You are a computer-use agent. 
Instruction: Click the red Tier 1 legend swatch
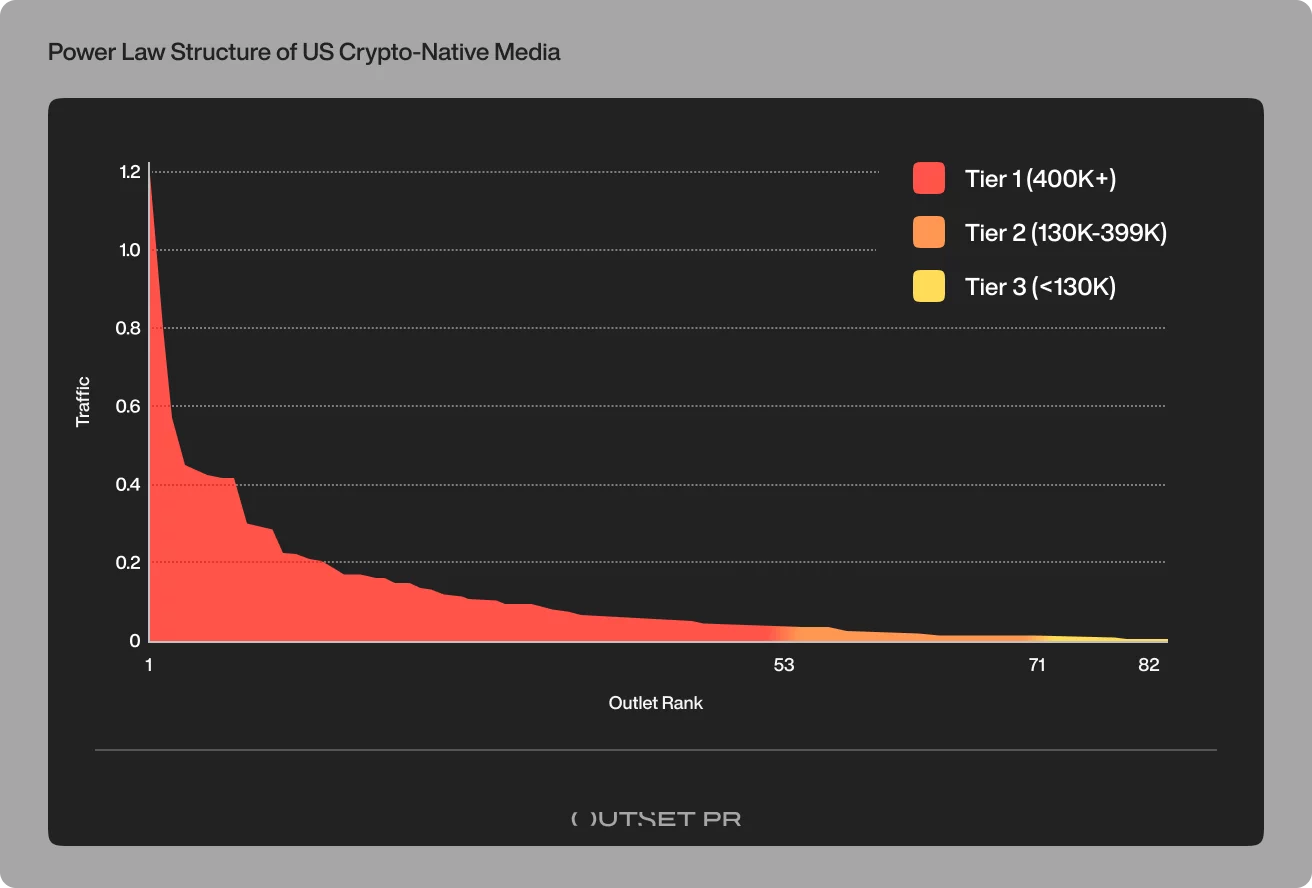(929, 178)
